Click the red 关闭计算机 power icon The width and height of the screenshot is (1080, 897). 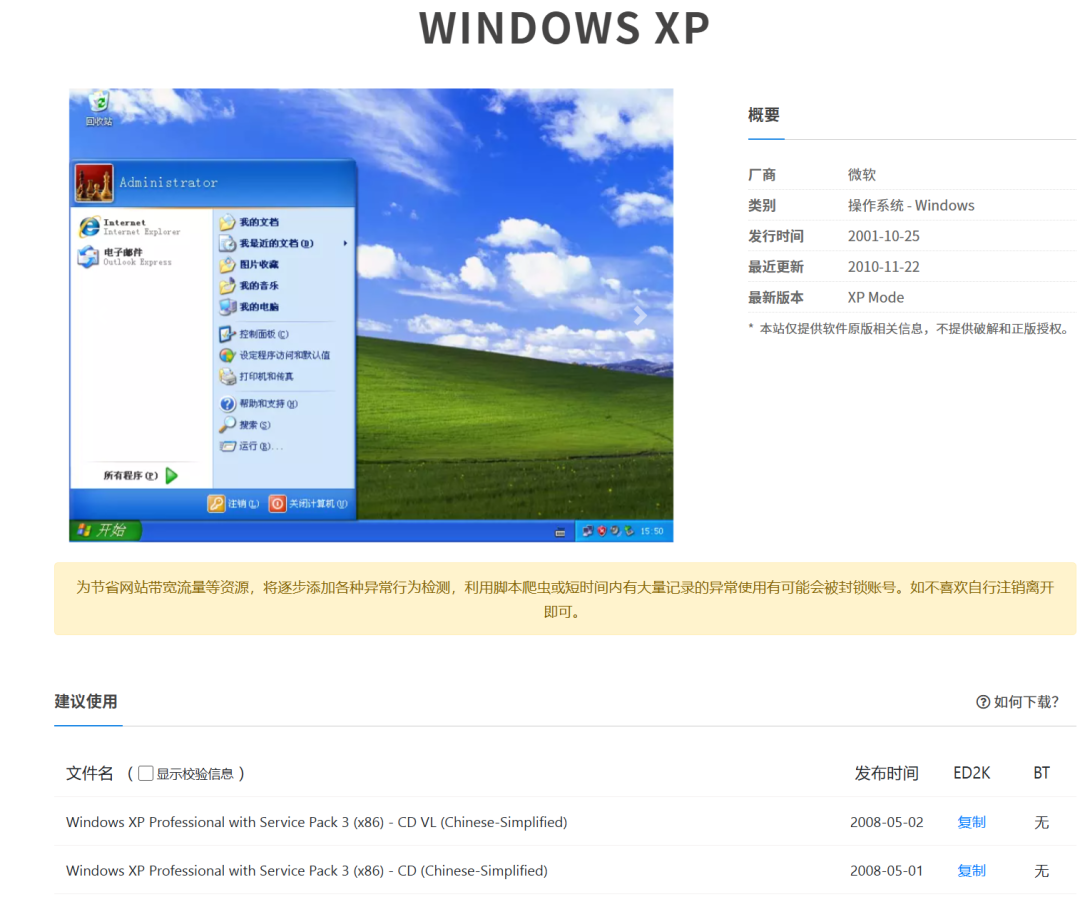pyautogui.click(x=277, y=504)
